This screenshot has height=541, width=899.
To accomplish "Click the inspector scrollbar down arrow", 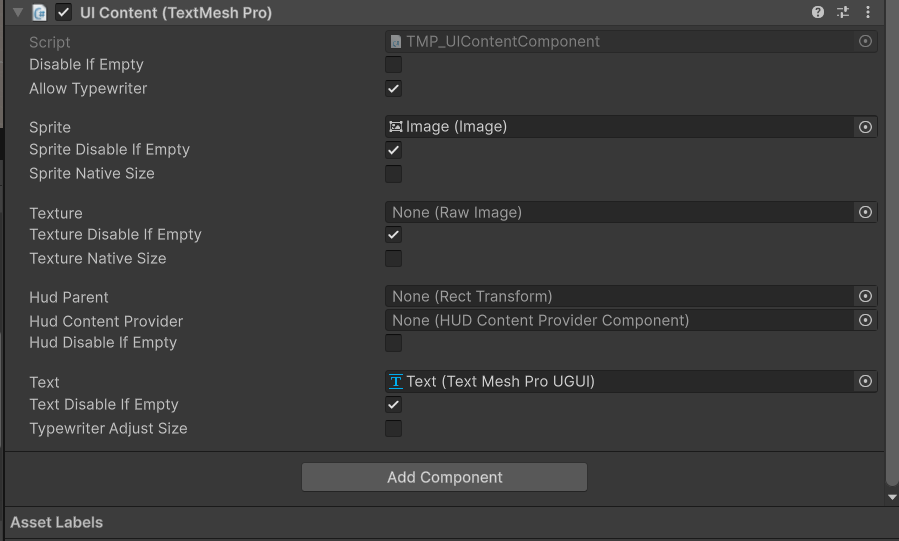I will pyautogui.click(x=892, y=497).
